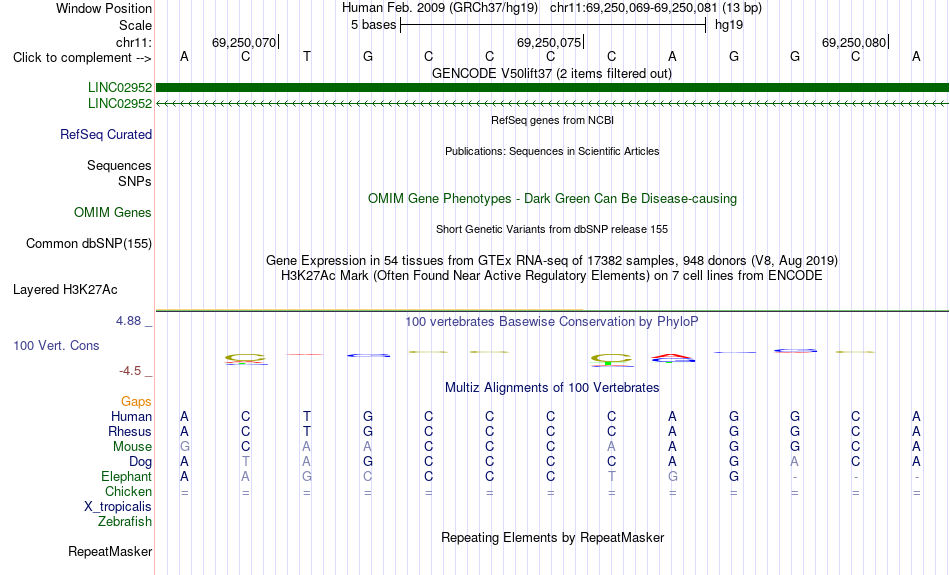This screenshot has width=950, height=575.
Task: Click the Human row T base
Action: click(x=307, y=417)
